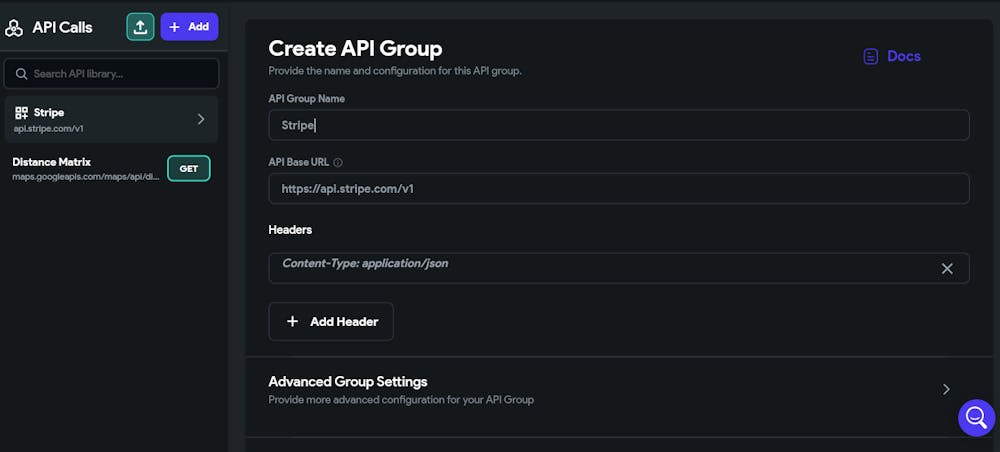
Task: Focus the API Group Name input
Action: pyautogui.click(x=619, y=125)
